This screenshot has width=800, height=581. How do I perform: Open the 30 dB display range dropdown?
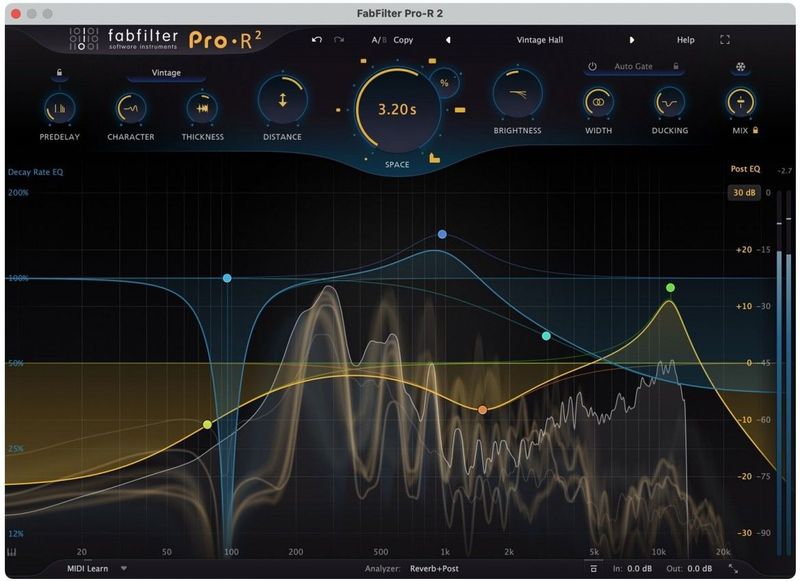(744, 193)
